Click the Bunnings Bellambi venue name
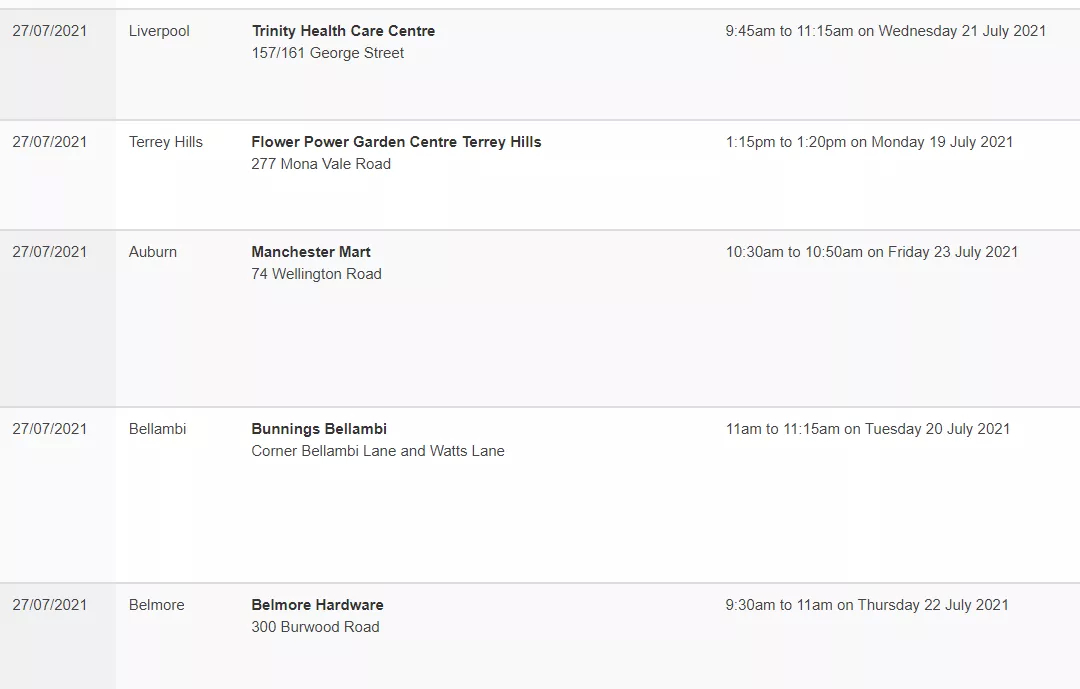 [x=319, y=429]
